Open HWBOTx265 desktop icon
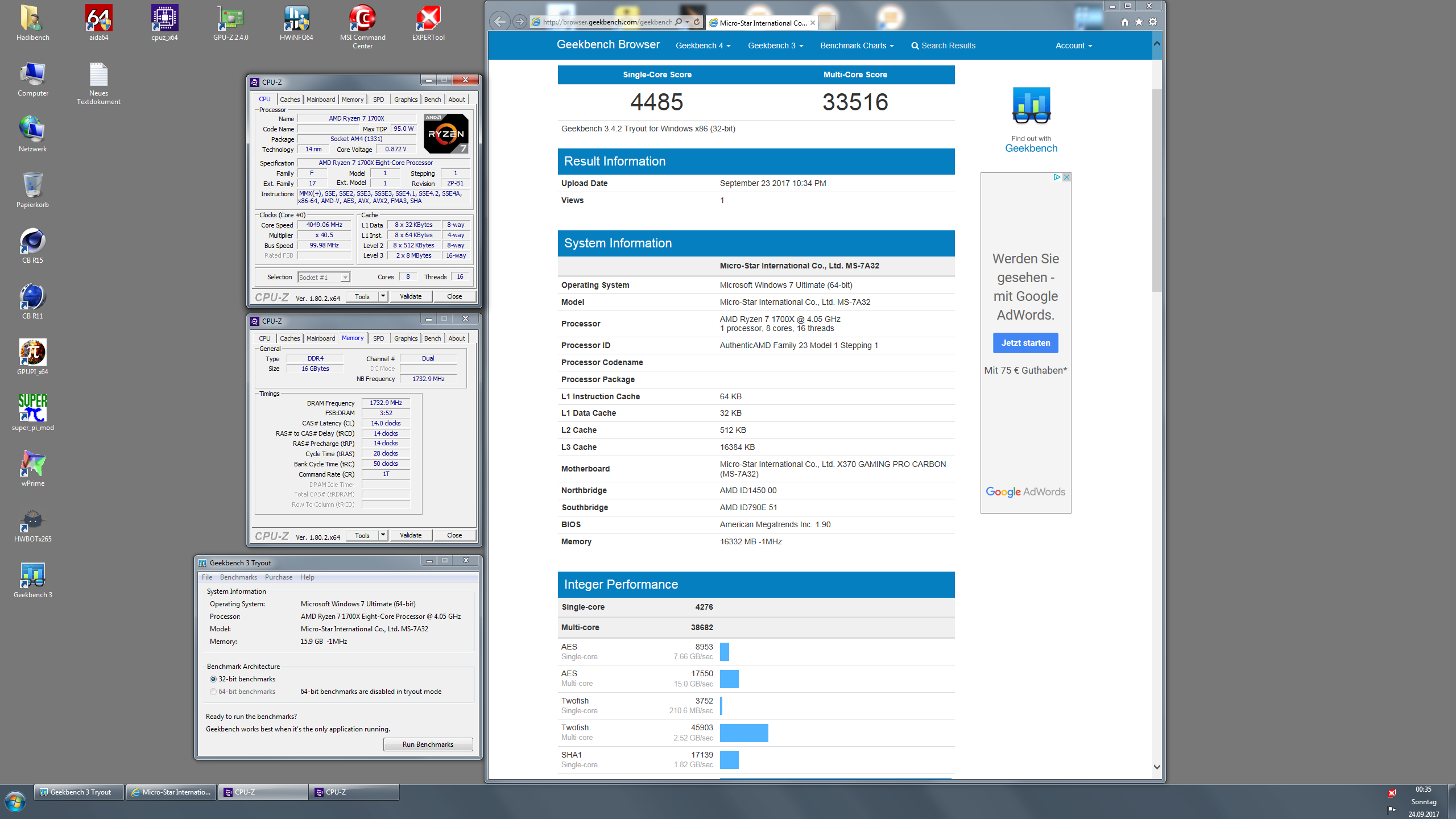1456x819 pixels. pyautogui.click(x=32, y=524)
